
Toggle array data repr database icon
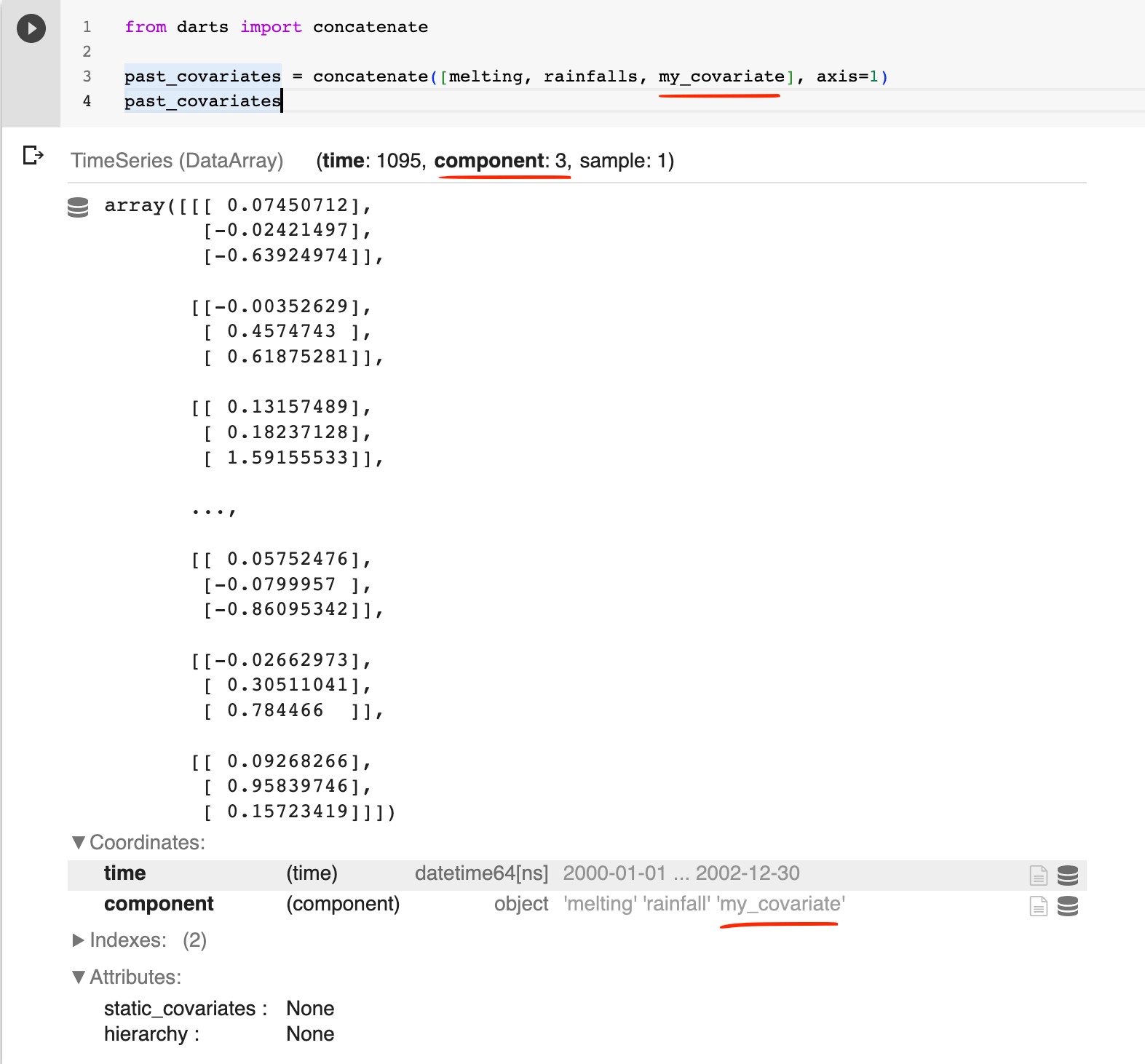[78, 207]
